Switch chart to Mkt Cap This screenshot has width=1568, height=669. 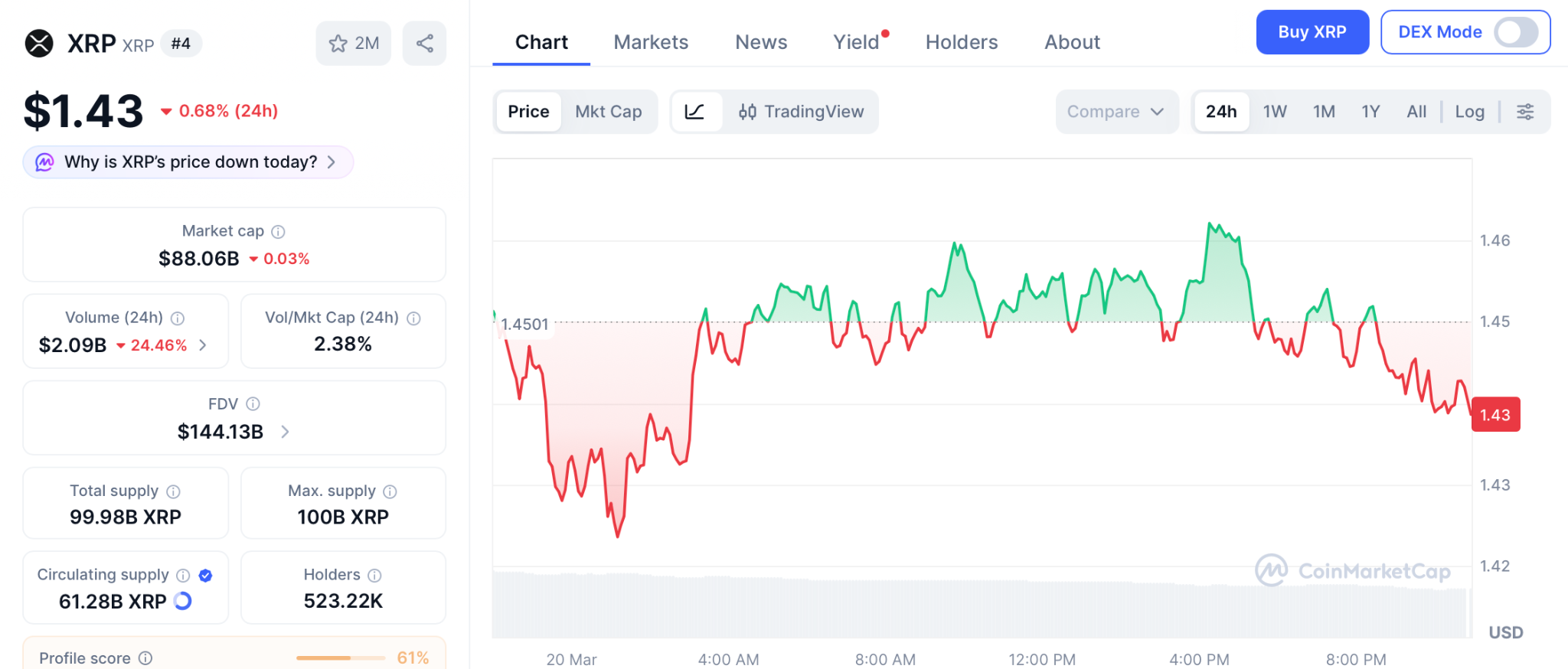pyautogui.click(x=609, y=112)
